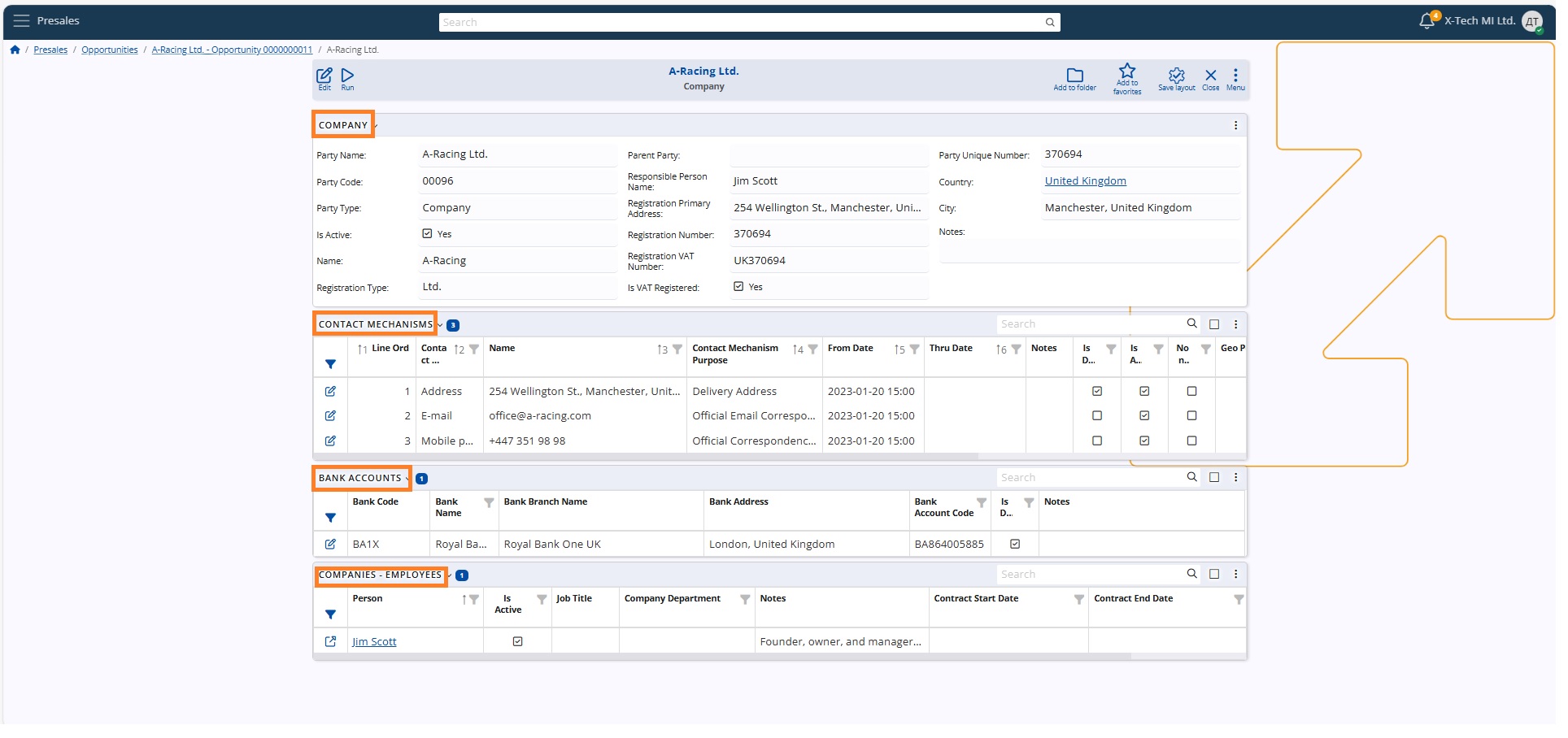
Task: Collapse the Companies - Employees section chevron
Action: click(x=449, y=575)
